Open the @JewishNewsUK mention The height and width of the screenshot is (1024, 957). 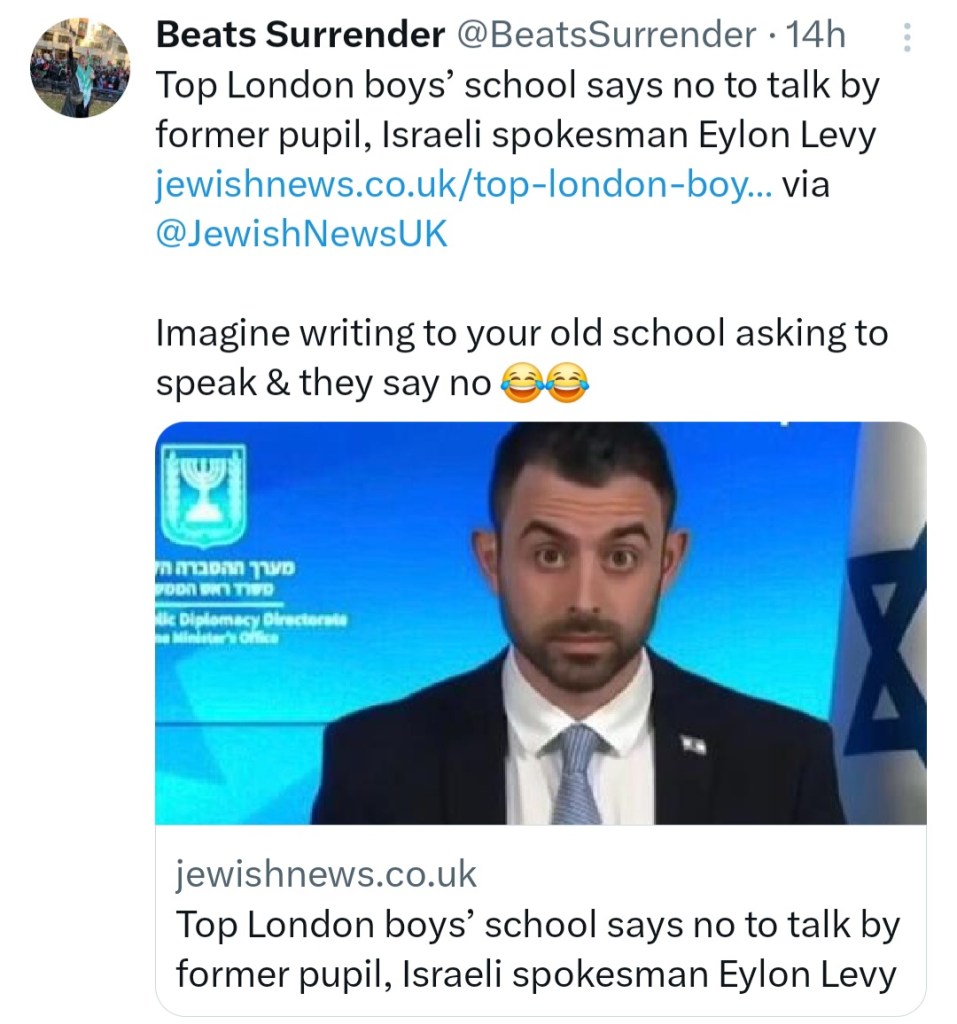(301, 235)
